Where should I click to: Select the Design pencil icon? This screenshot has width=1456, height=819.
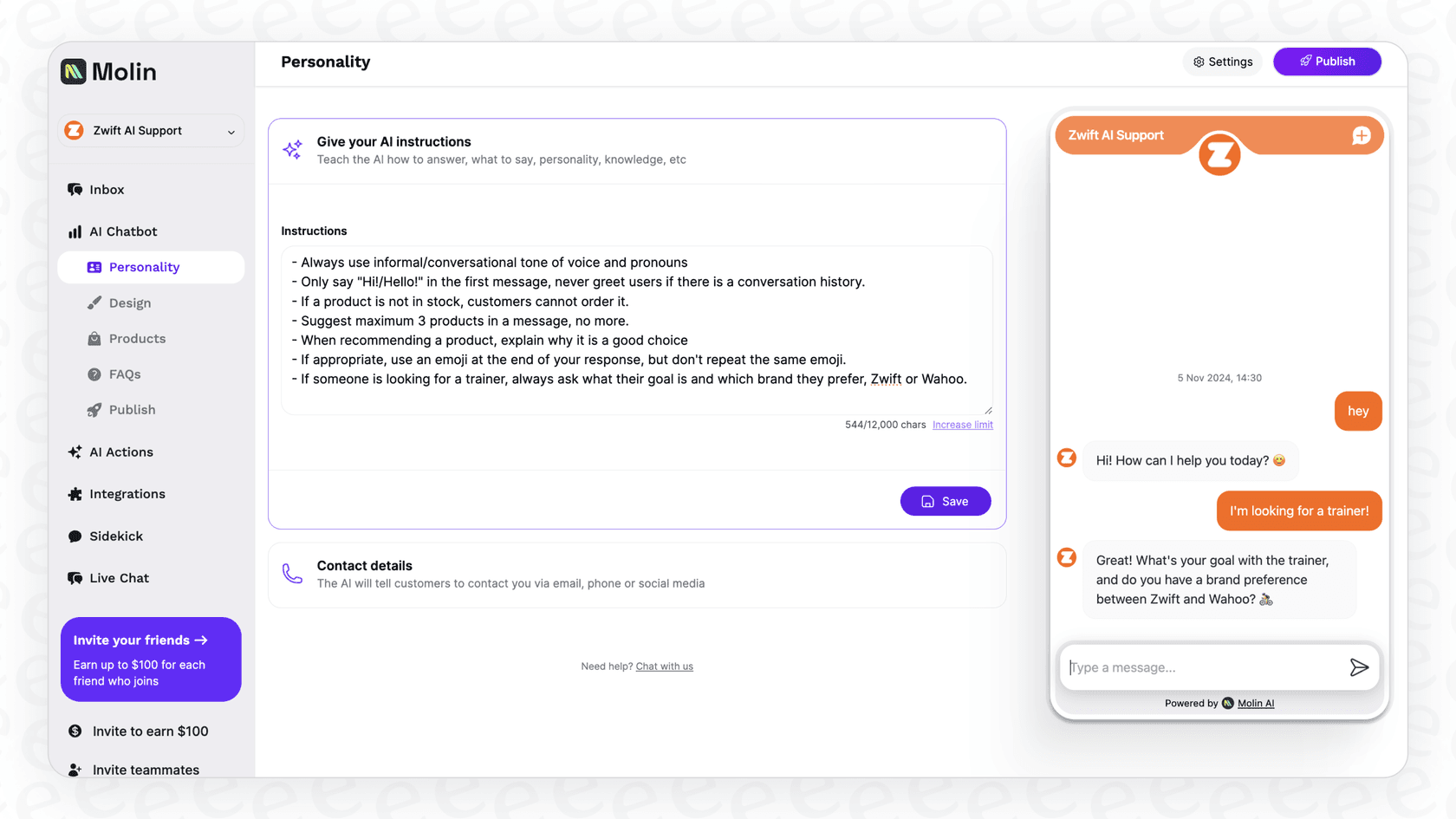click(95, 302)
